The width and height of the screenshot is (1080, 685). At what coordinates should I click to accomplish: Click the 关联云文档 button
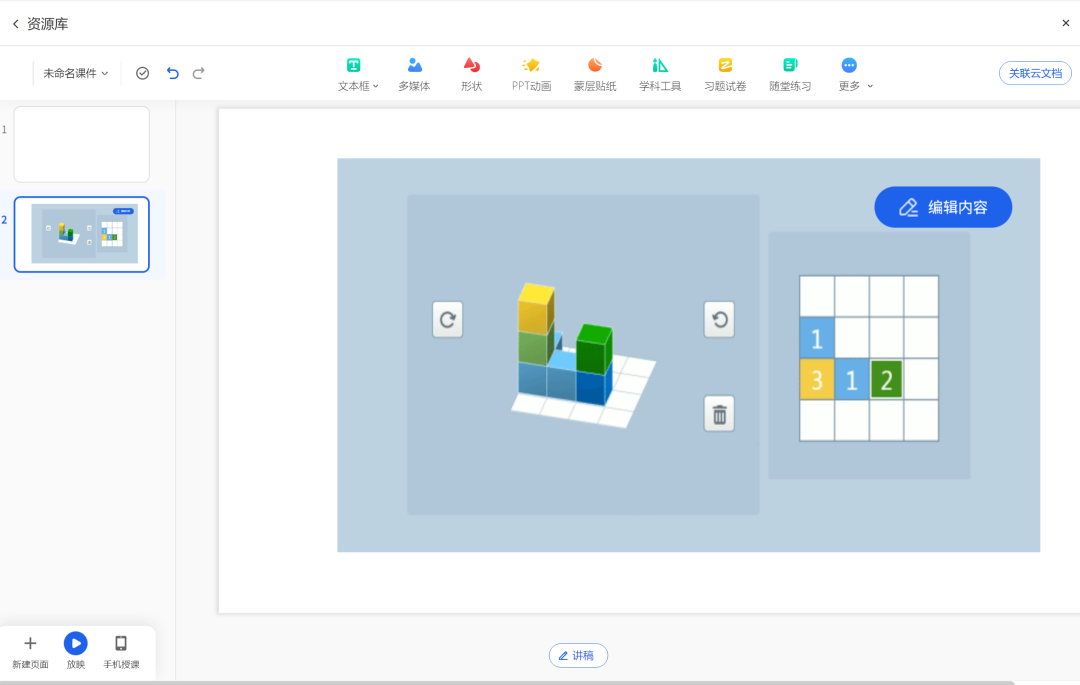coord(1035,73)
